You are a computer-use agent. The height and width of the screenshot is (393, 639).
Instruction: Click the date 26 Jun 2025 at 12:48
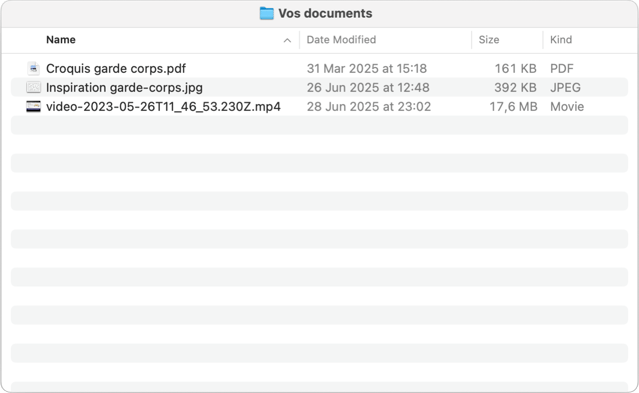tap(368, 87)
